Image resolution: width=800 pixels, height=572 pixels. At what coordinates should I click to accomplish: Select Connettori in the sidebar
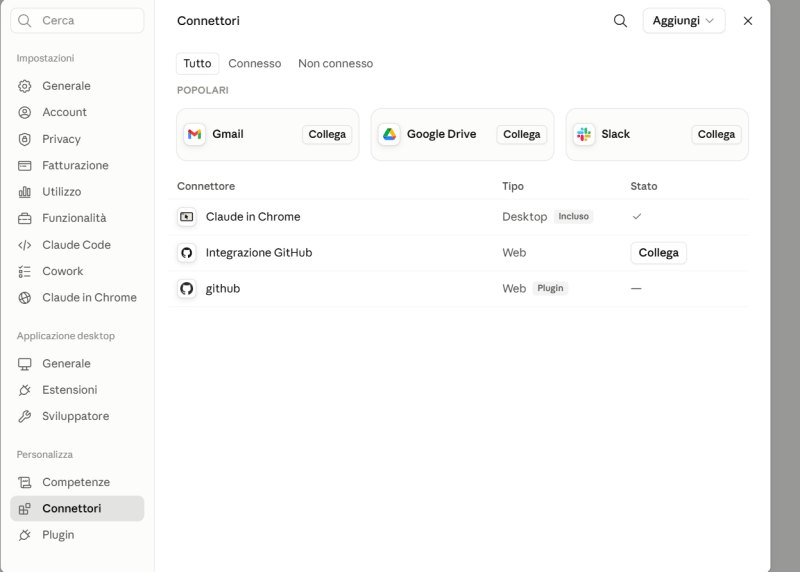pyautogui.click(x=77, y=508)
